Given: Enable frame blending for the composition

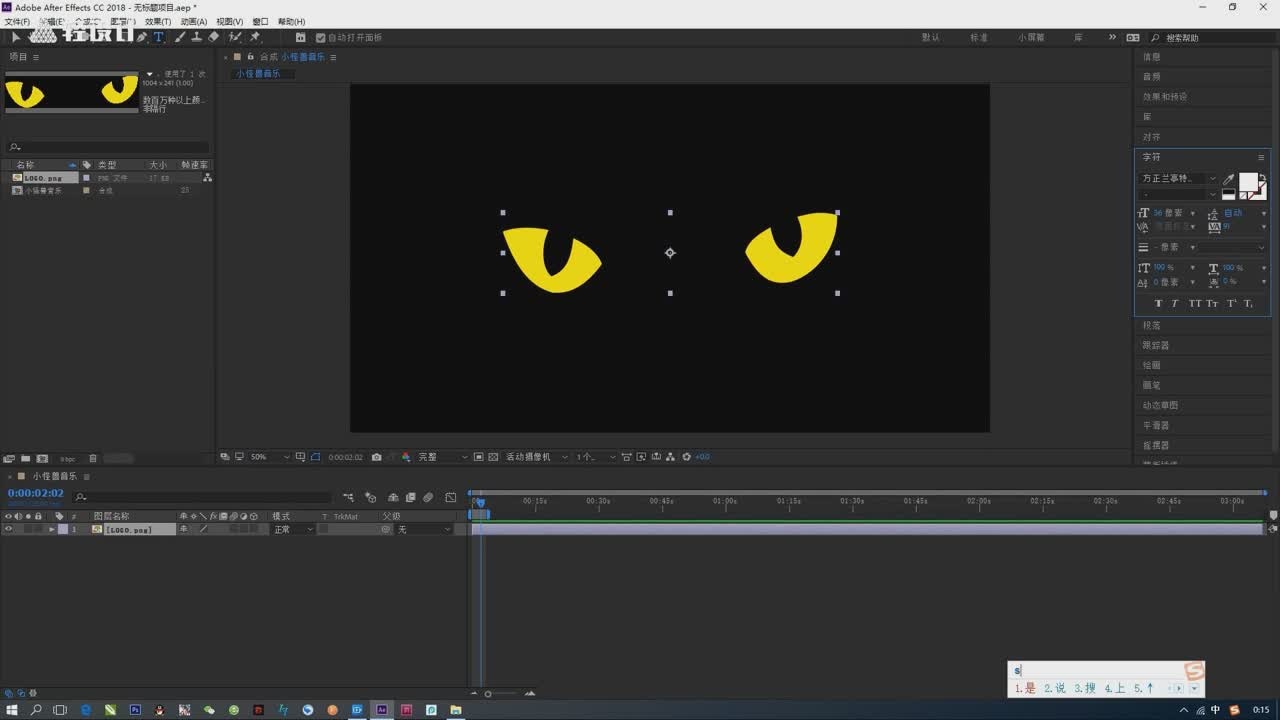Looking at the screenshot, I should pyautogui.click(x=410, y=497).
